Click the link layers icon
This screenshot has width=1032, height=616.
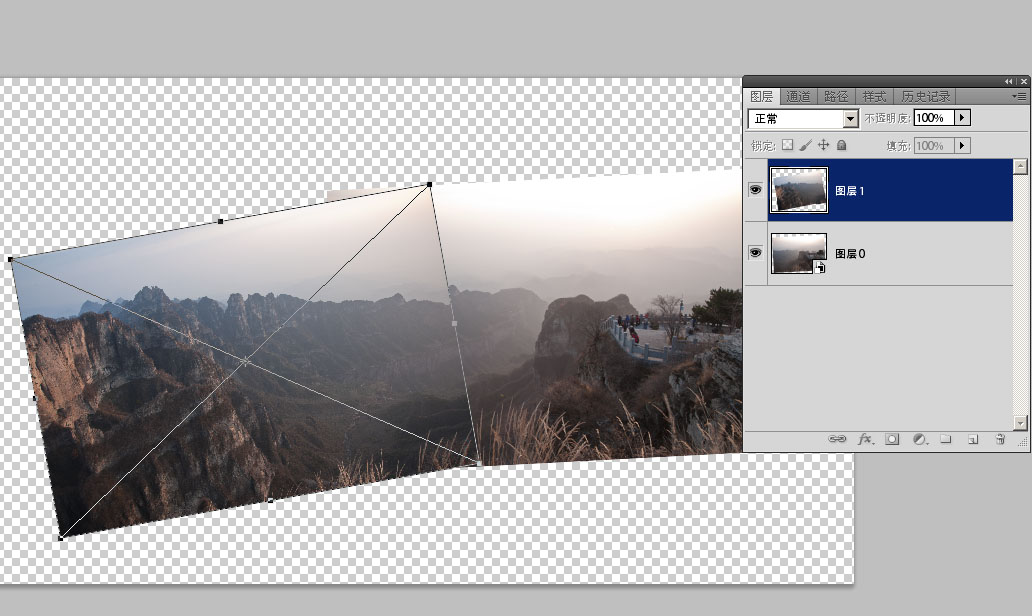click(x=838, y=439)
